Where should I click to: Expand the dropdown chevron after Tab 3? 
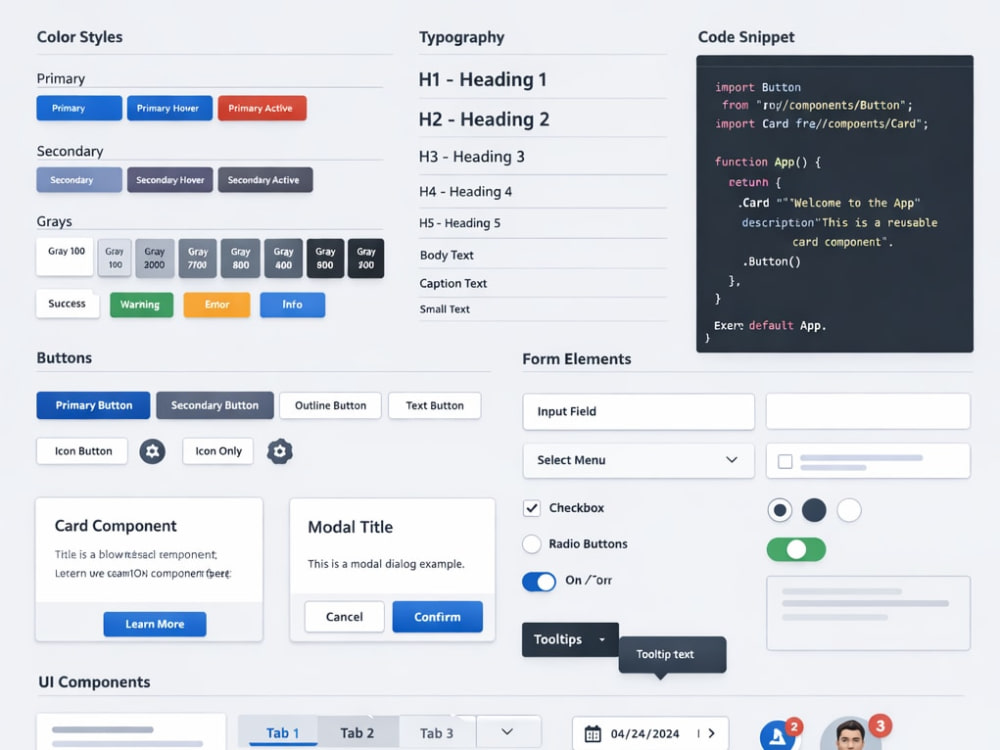pyautogui.click(x=507, y=732)
